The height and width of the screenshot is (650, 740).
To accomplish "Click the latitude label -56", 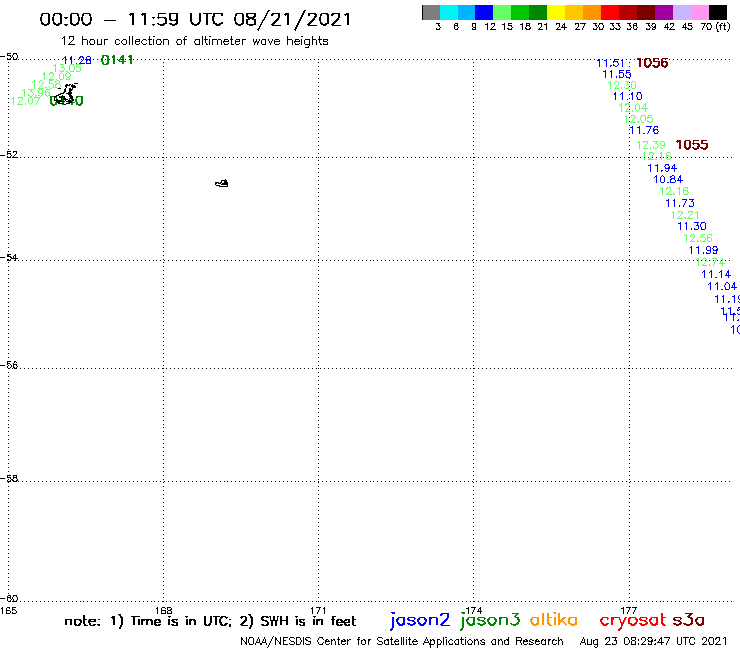I will click(x=9, y=365).
